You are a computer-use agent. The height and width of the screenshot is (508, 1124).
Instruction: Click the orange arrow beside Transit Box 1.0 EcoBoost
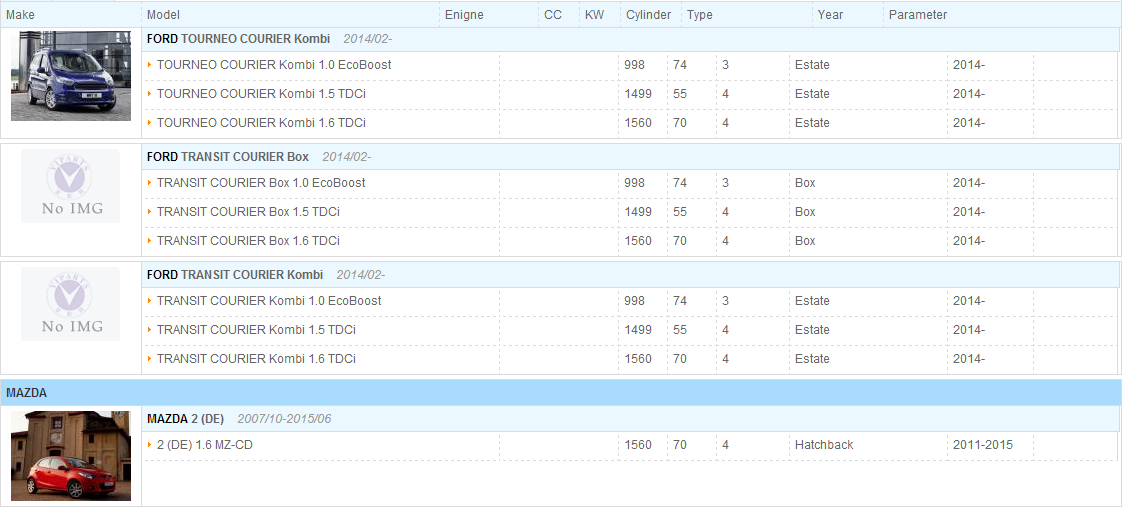point(150,183)
